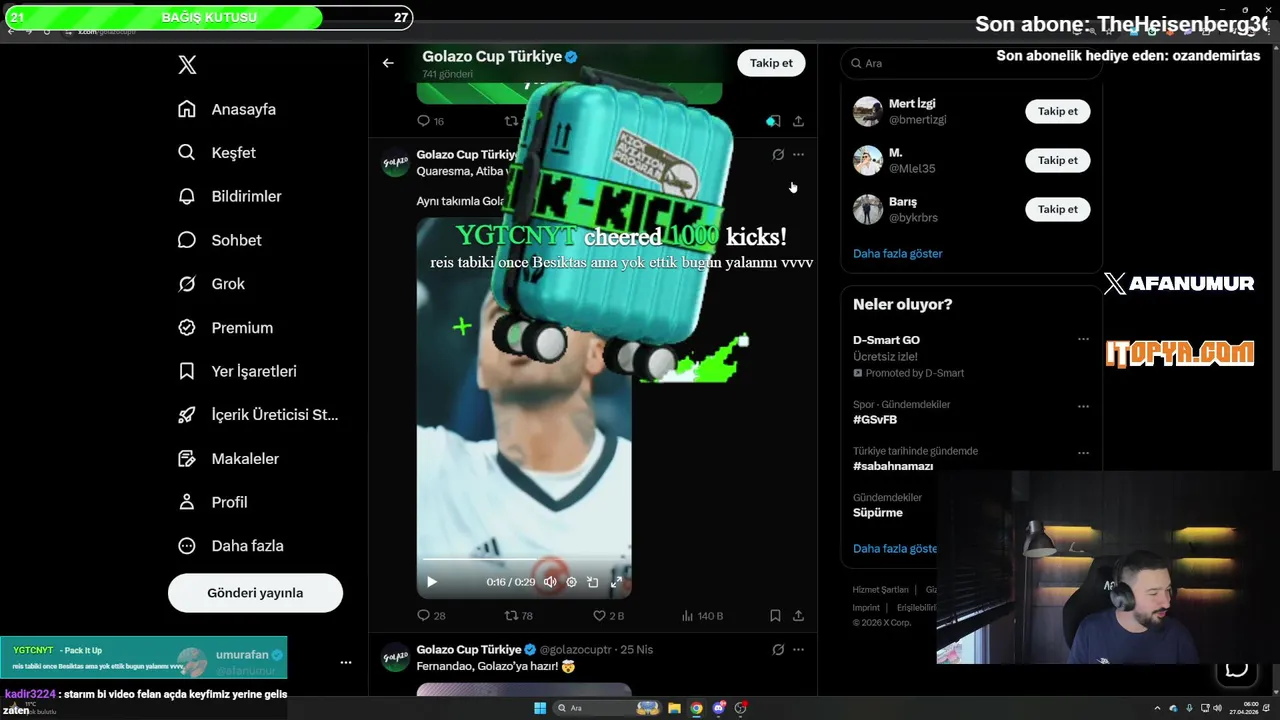Screen dimensions: 1280x720
Task: Play the video in the post
Action: 432,582
